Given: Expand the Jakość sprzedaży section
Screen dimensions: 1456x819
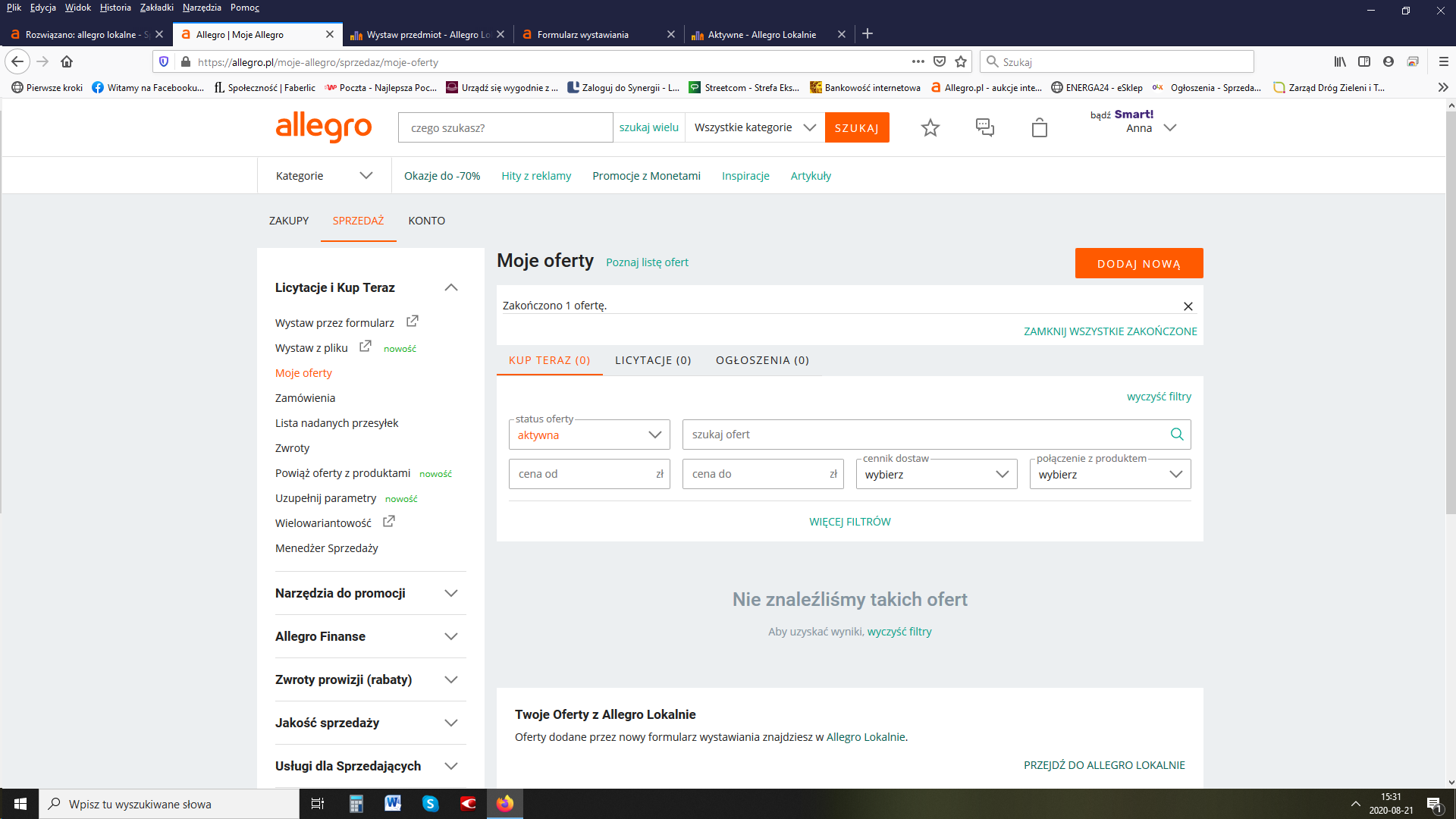Looking at the screenshot, I should pyautogui.click(x=451, y=723).
